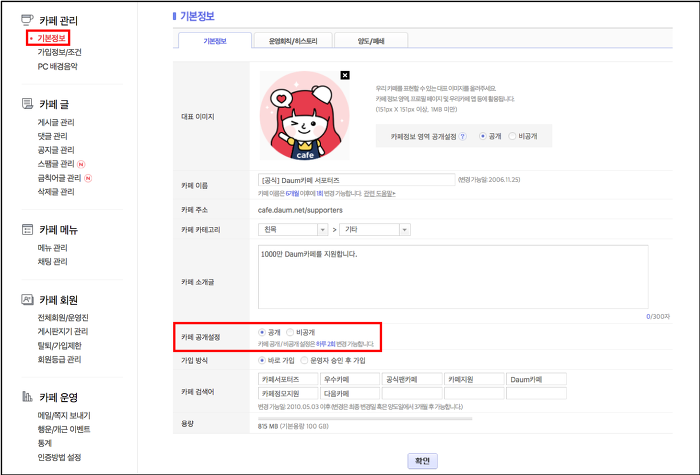Click the 카페 메뉴 list icon
The image size is (700, 475).
pyautogui.click(x=27, y=229)
